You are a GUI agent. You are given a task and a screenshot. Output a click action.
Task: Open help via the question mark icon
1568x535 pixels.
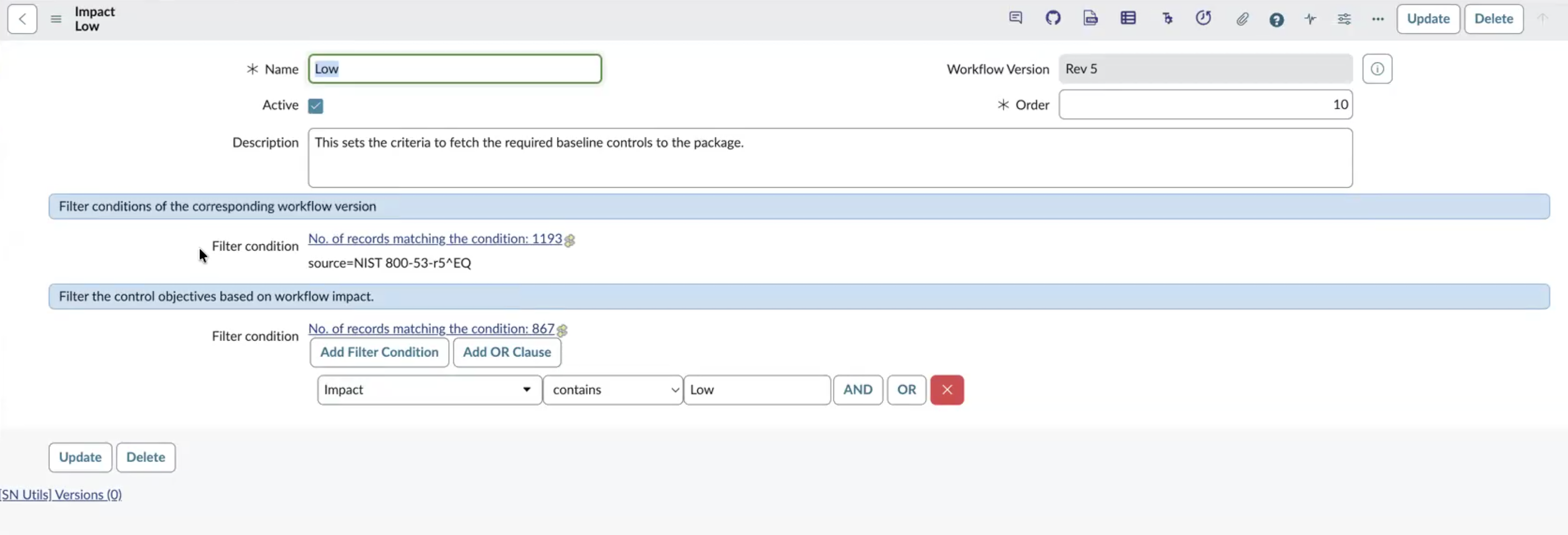[x=1277, y=20]
